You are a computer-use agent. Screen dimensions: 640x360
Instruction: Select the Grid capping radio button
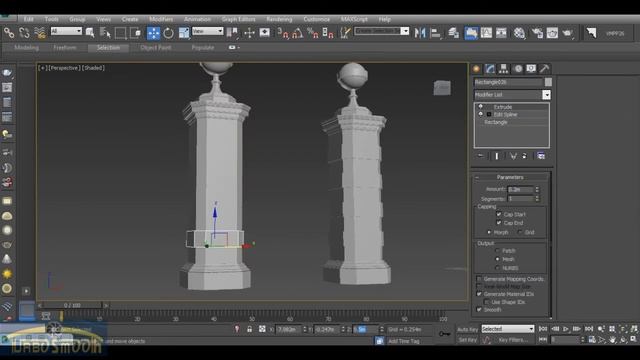(x=520, y=232)
